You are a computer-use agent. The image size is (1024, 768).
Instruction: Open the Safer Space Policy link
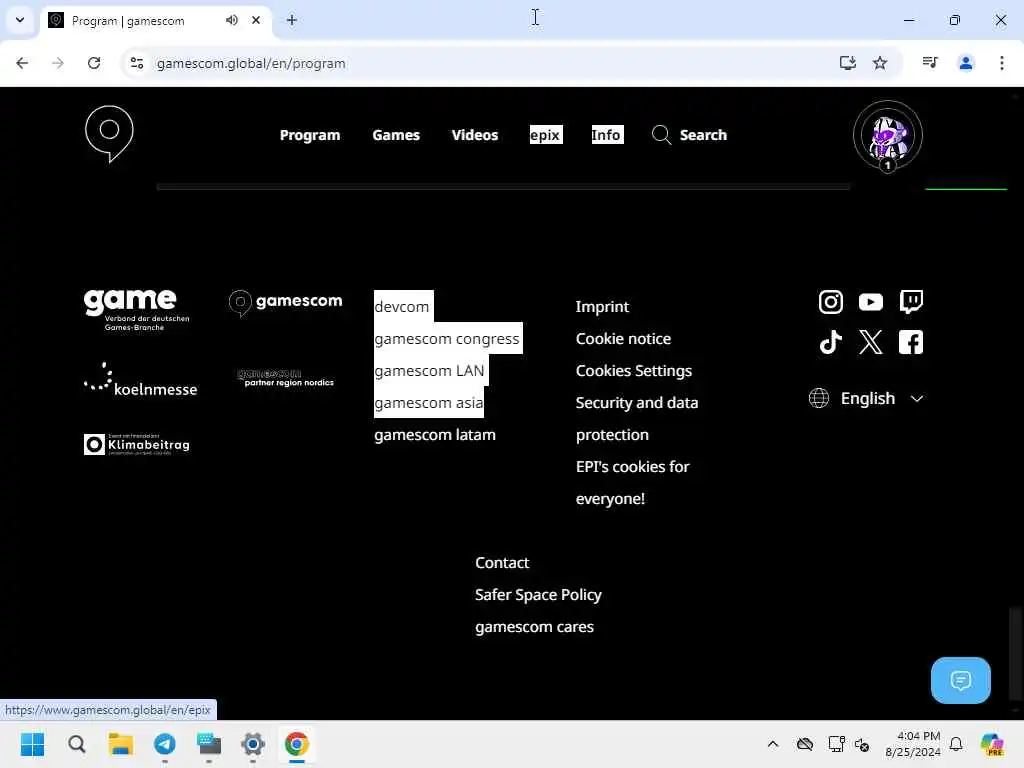[x=538, y=594]
